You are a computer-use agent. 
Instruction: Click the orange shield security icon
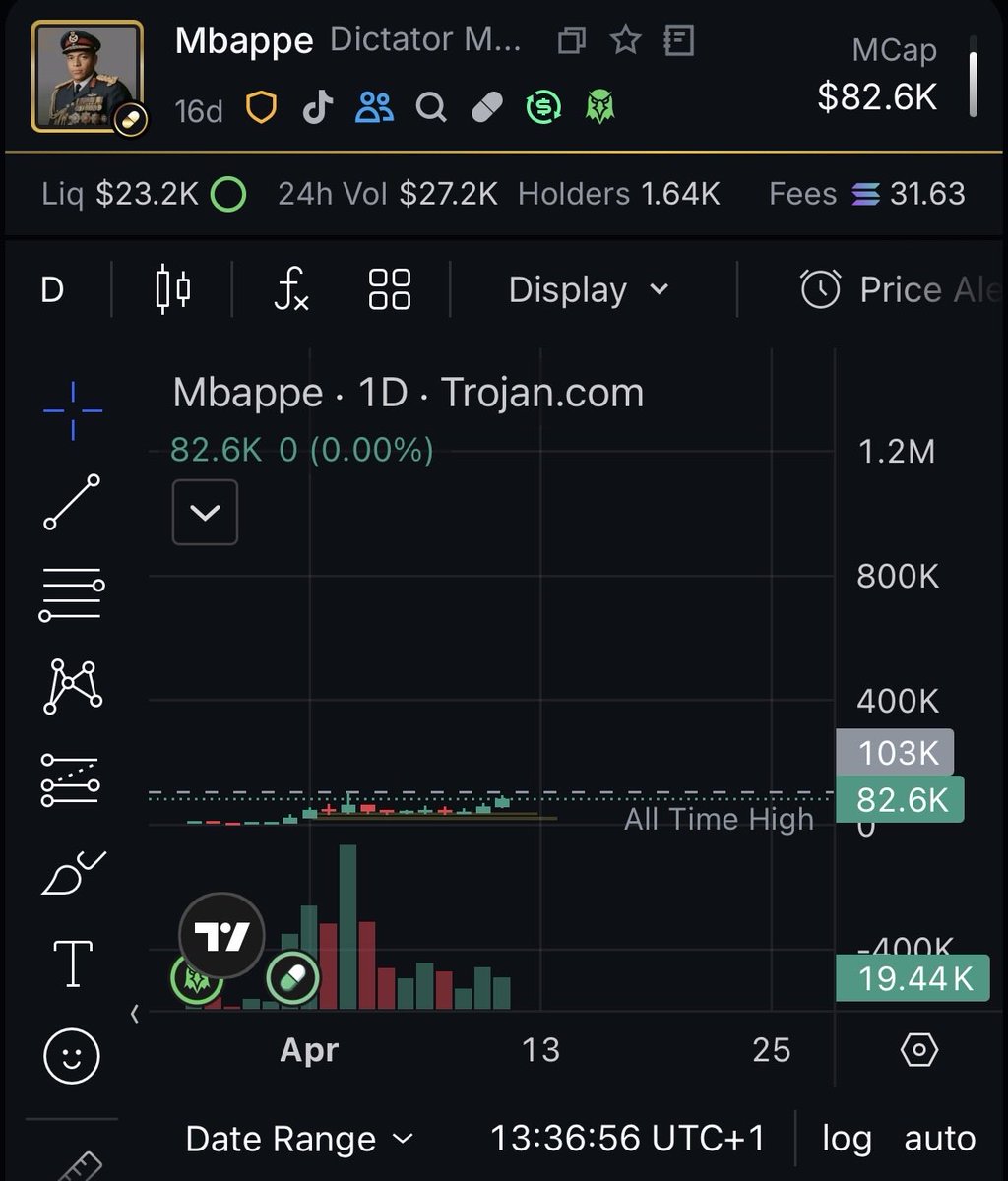coord(261,107)
